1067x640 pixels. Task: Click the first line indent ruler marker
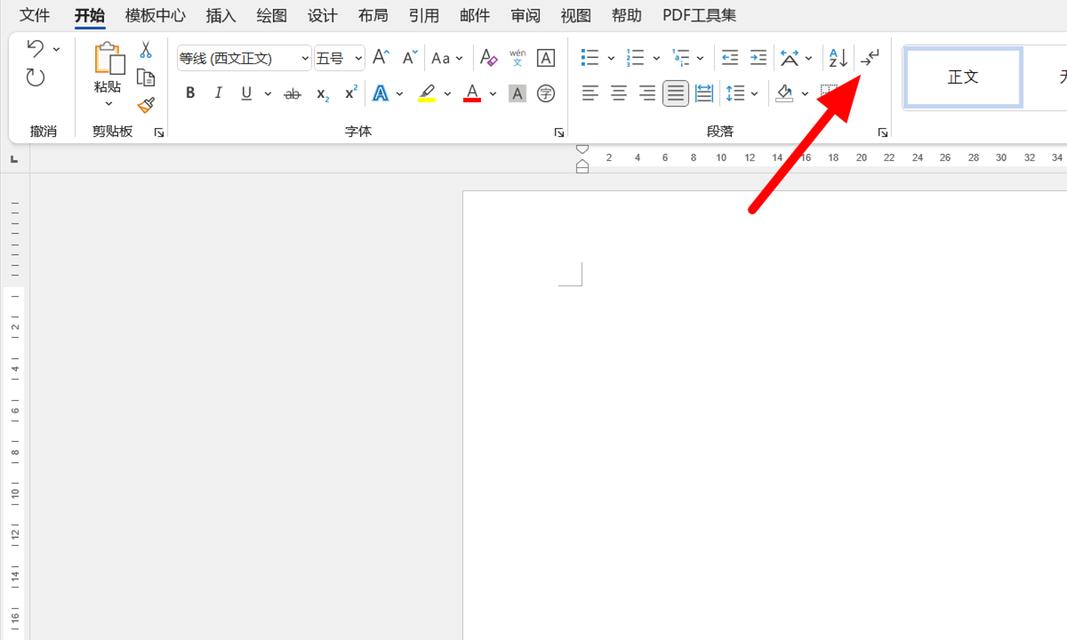pos(582,149)
